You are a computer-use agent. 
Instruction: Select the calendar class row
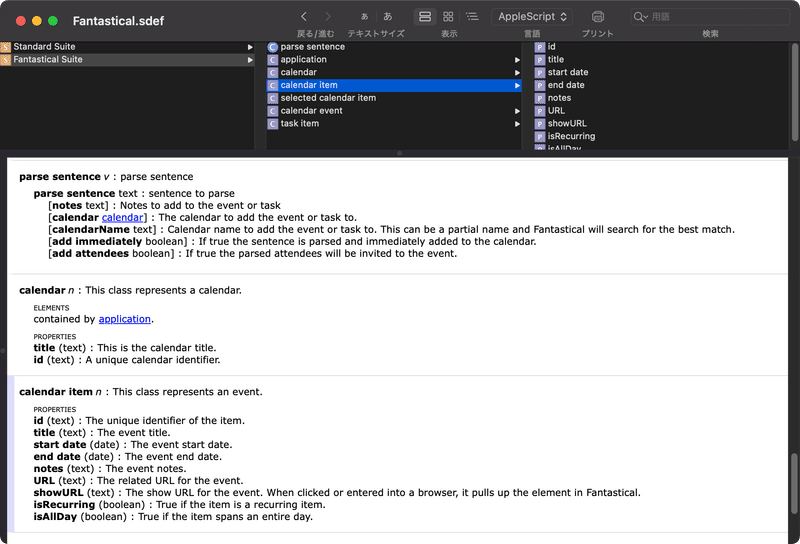click(394, 72)
